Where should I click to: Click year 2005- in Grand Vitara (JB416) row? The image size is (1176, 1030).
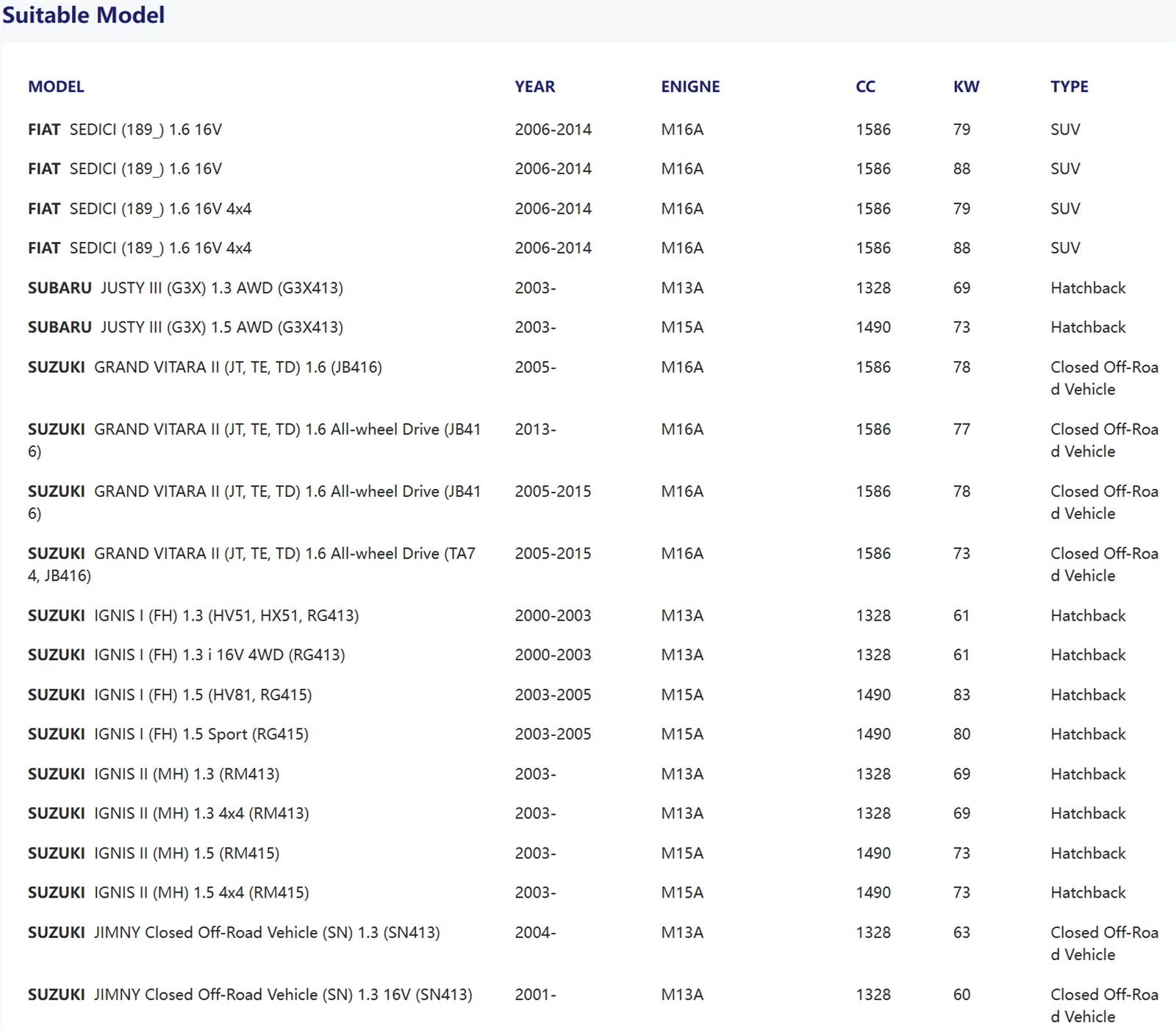pyautogui.click(x=535, y=367)
